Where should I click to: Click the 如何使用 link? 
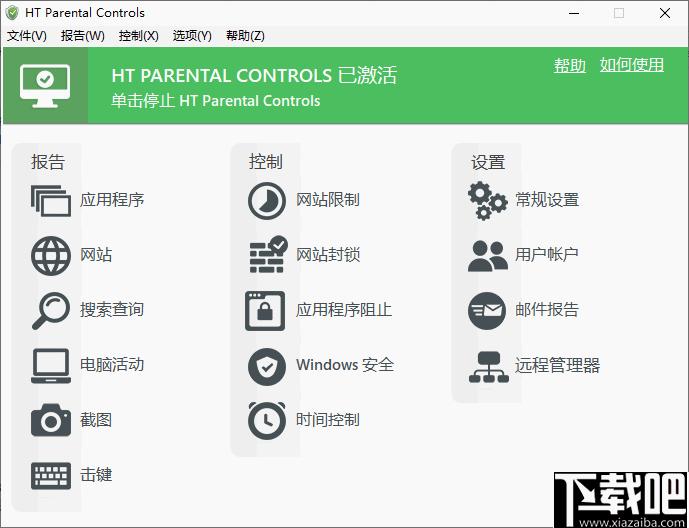coord(632,65)
